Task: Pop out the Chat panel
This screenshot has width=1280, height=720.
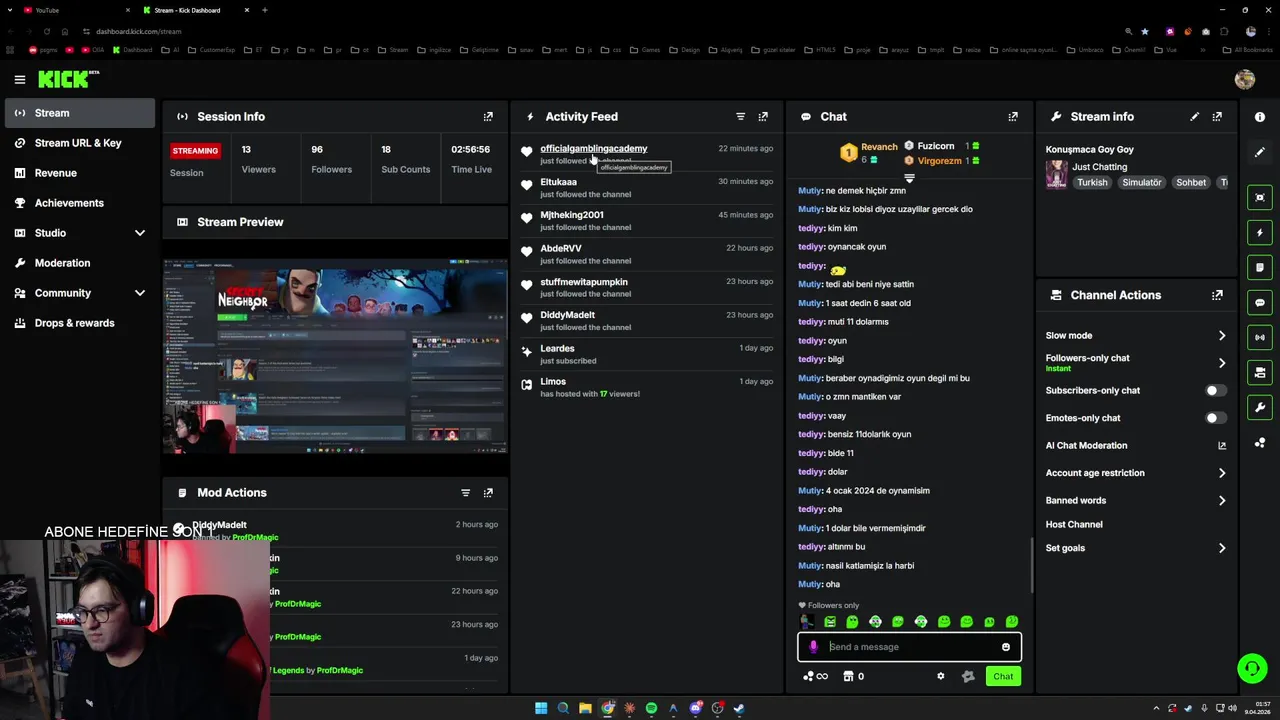Action: 1013,117
